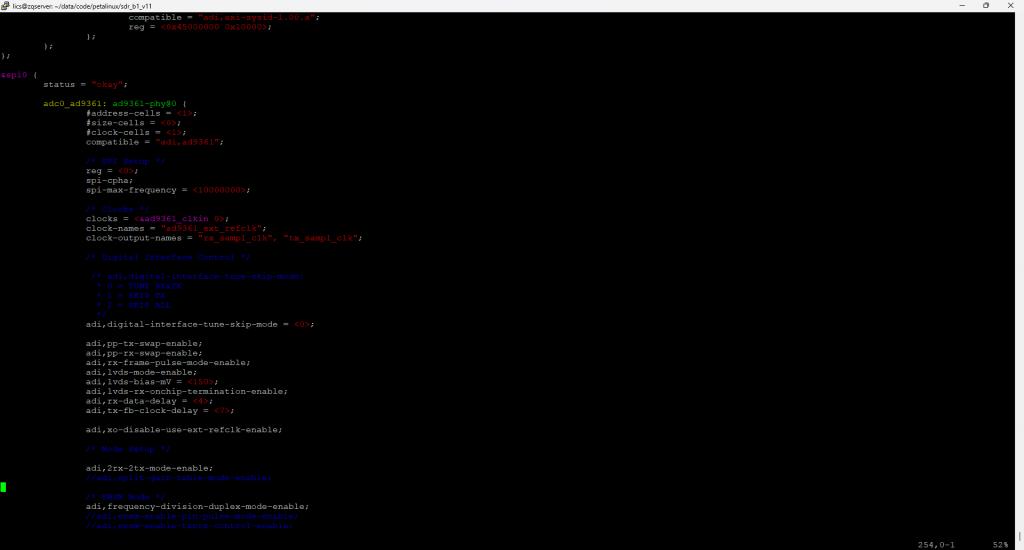The height and width of the screenshot is (550, 1024).
Task: Click the clock-output-names property line
Action: [223, 238]
